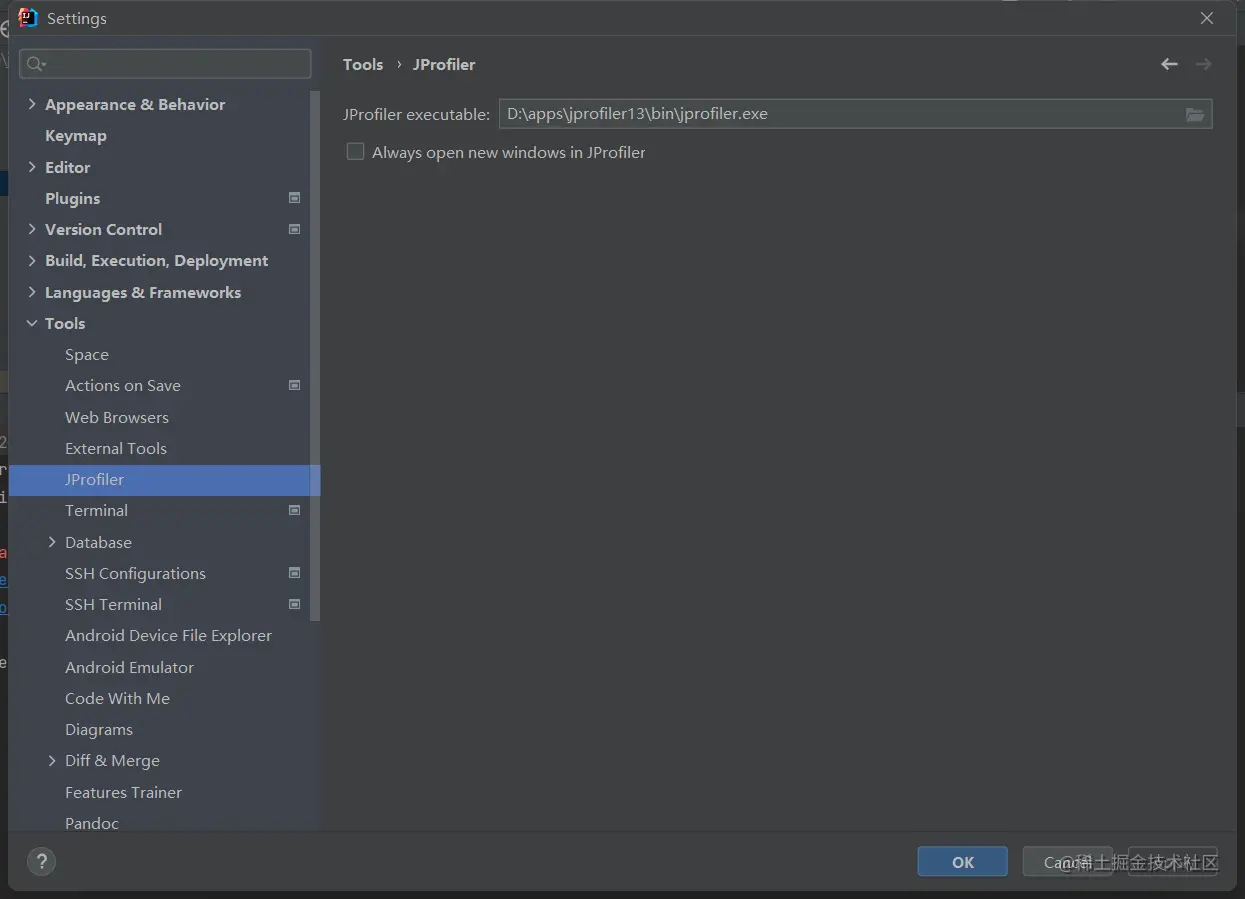The image size is (1245, 899).
Task: Click the search magnifier icon in settings search
Action: (x=36, y=64)
